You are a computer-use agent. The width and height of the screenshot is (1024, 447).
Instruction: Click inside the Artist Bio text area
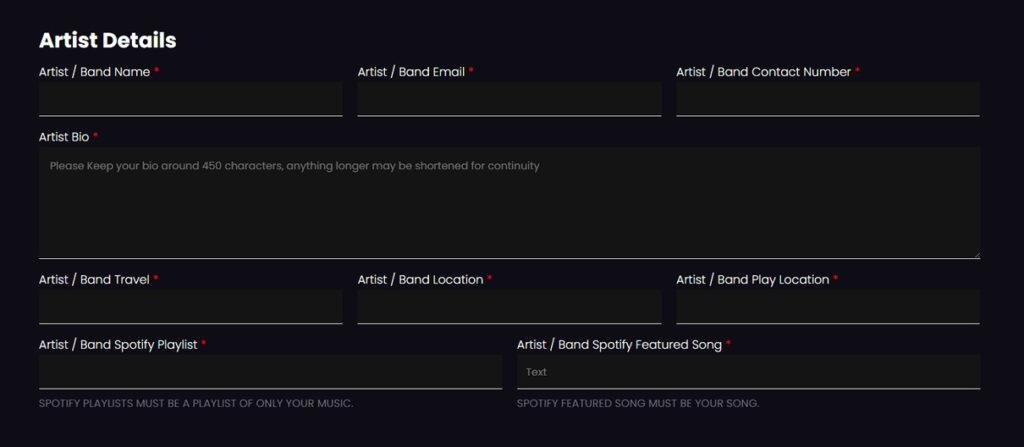(x=509, y=203)
